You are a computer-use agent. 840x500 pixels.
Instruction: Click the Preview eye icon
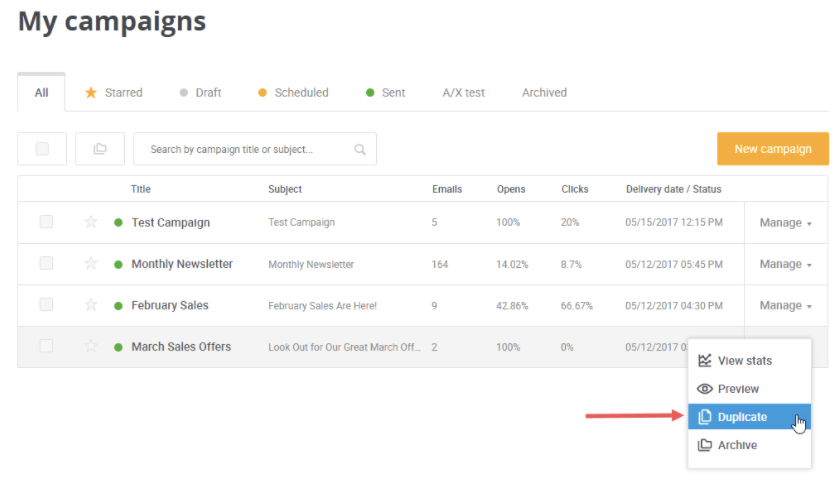point(704,389)
